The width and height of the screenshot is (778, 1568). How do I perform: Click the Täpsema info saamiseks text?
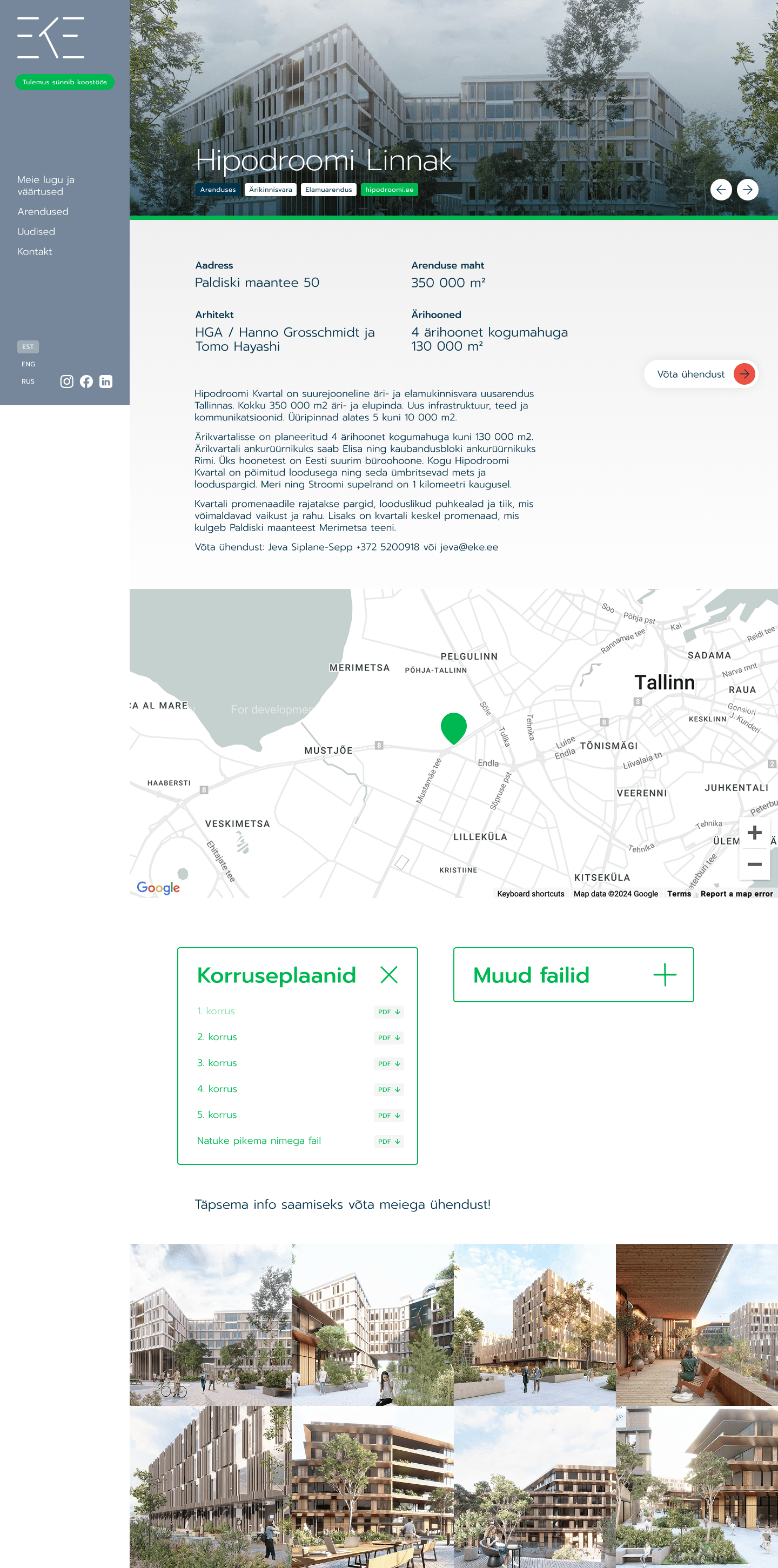coord(342,1204)
